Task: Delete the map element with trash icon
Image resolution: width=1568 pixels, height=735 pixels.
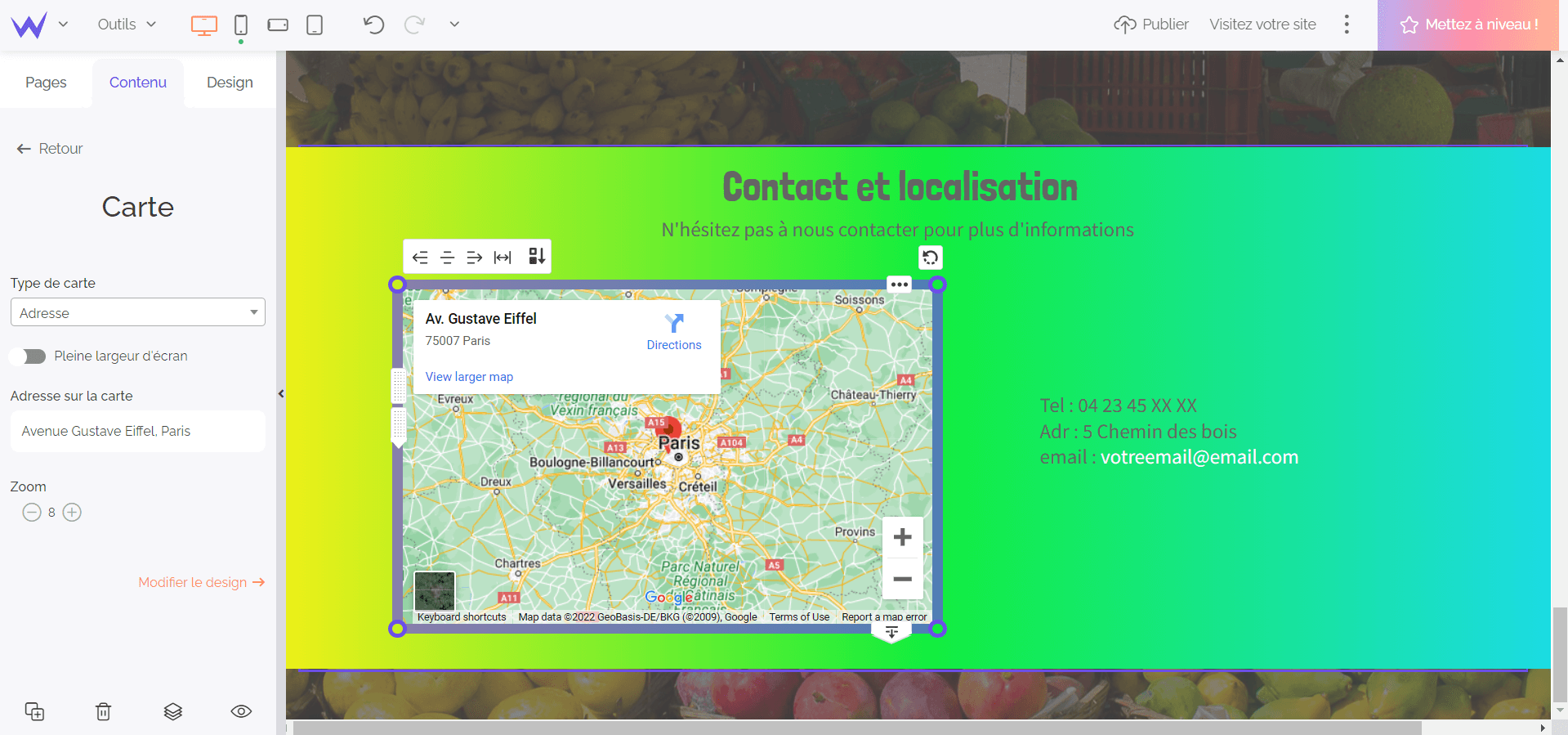Action: [103, 711]
